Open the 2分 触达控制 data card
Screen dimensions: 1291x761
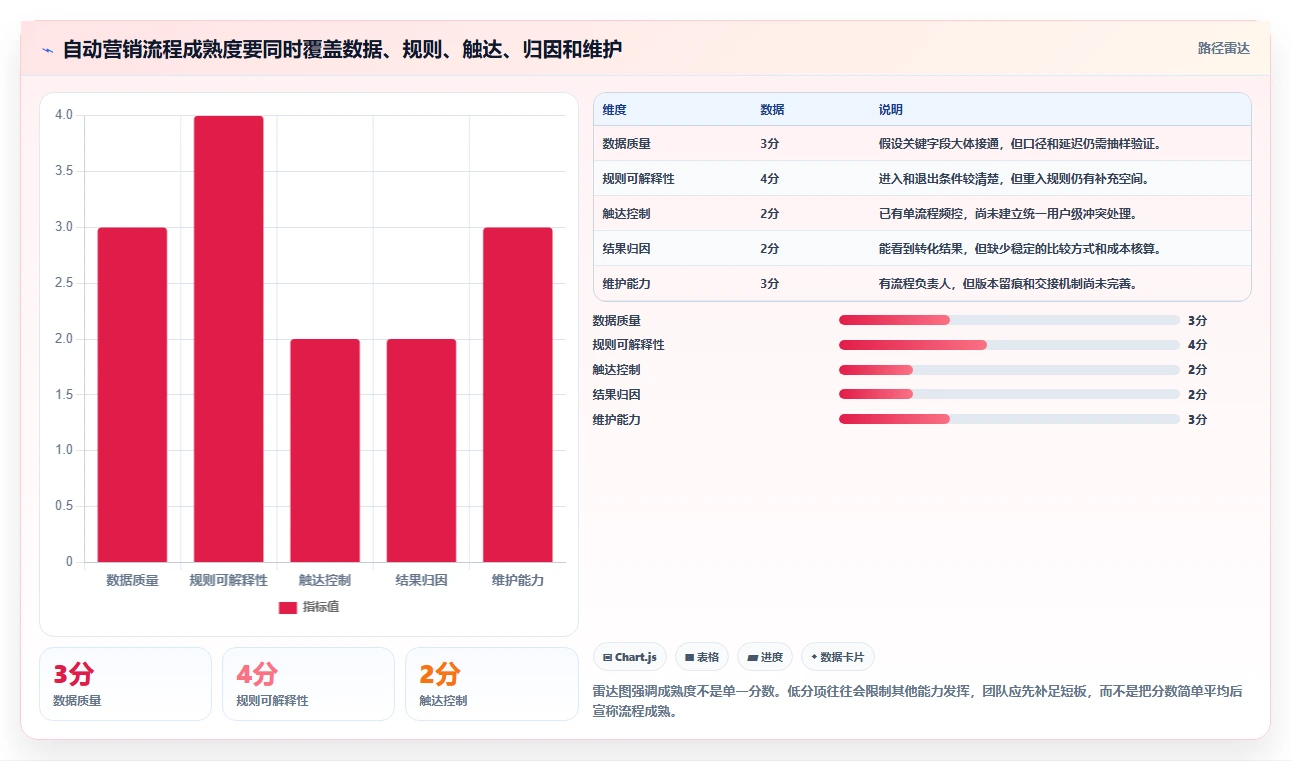[492, 684]
